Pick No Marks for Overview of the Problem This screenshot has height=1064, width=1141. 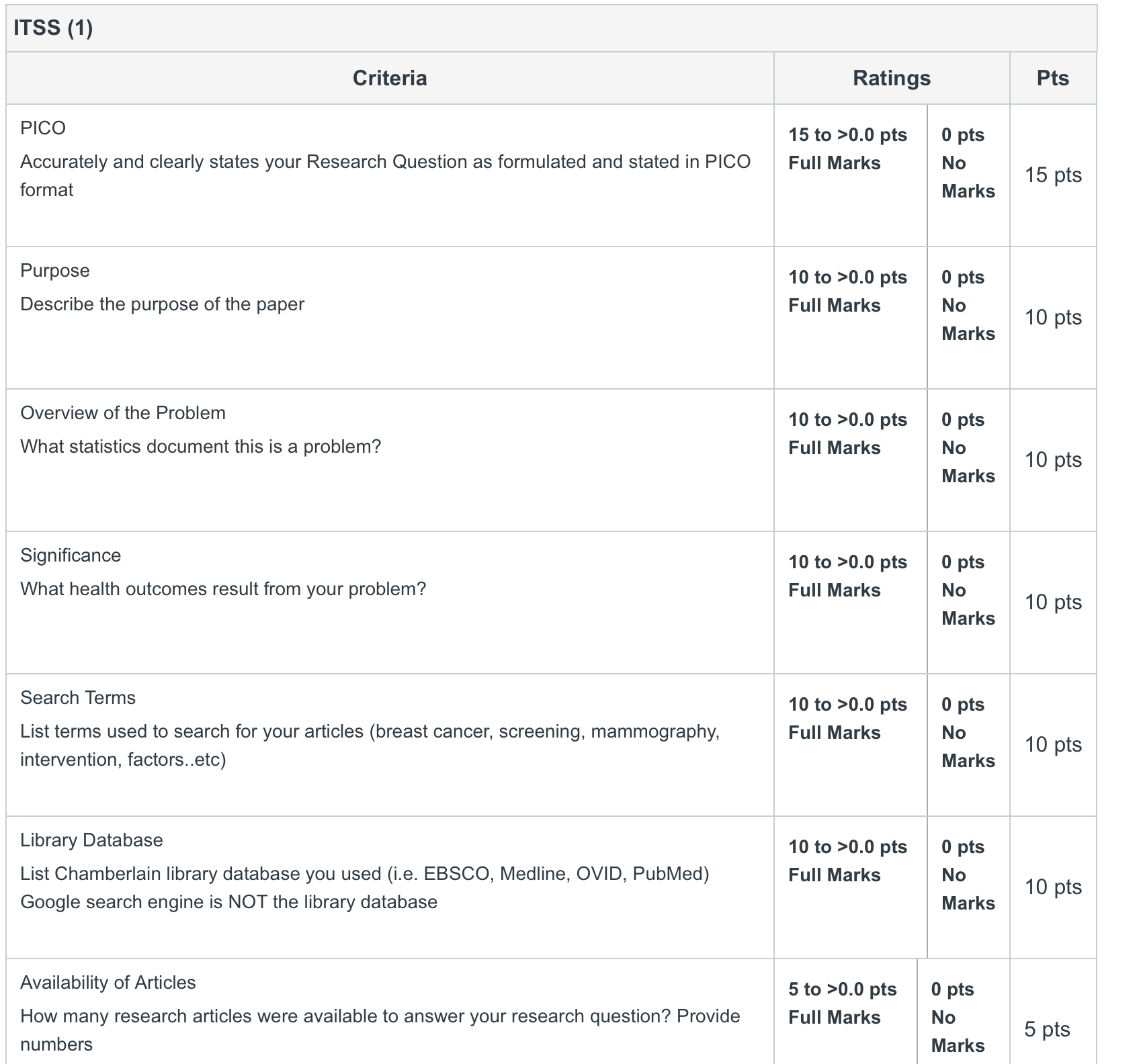click(x=968, y=460)
